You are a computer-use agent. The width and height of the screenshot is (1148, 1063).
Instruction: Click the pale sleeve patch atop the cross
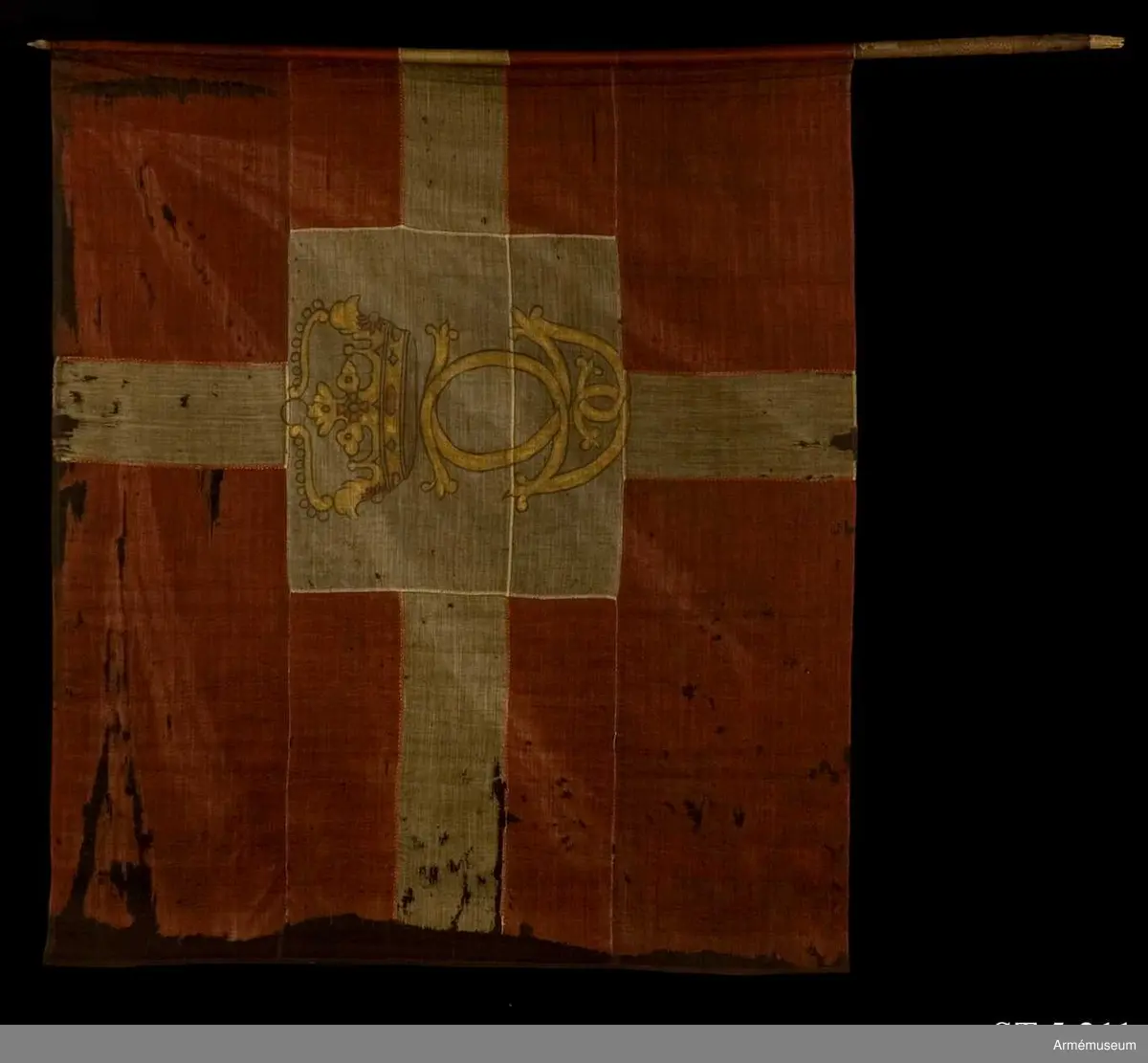[453, 56]
